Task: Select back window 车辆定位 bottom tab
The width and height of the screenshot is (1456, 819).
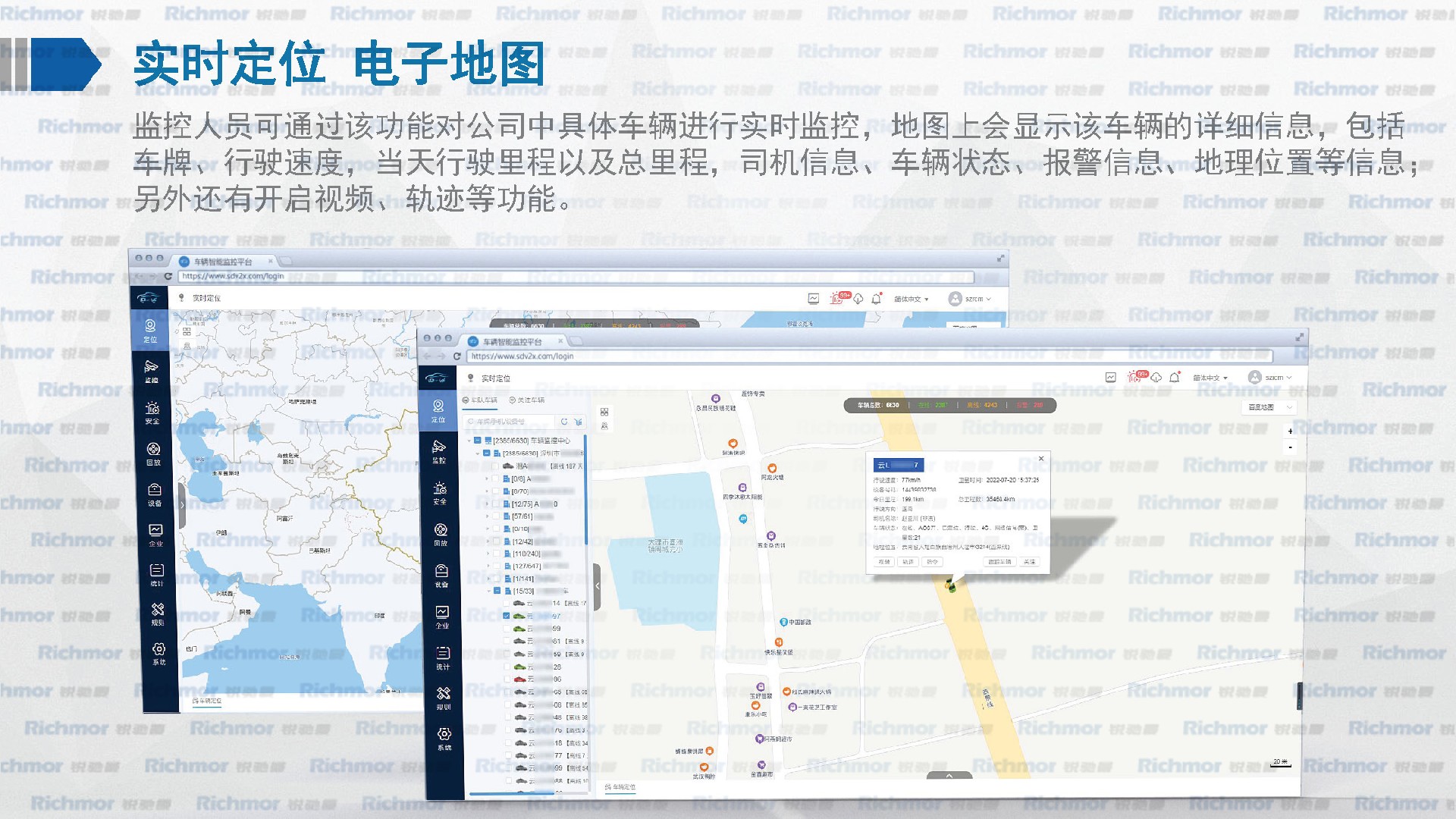Action: [x=207, y=701]
